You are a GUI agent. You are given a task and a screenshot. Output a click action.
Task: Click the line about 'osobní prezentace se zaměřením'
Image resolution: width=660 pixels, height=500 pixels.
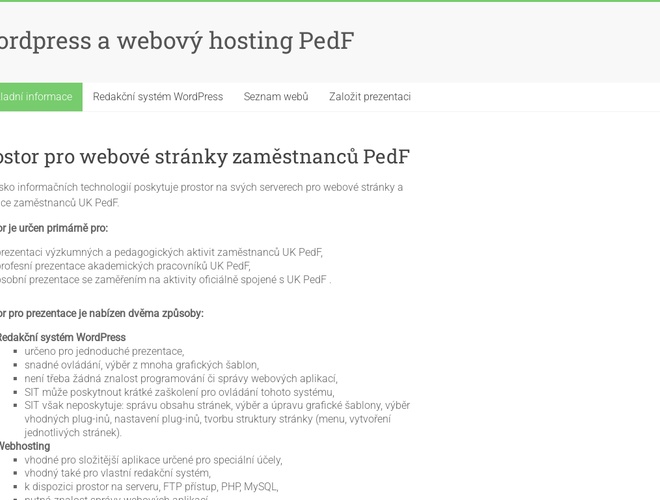click(165, 280)
